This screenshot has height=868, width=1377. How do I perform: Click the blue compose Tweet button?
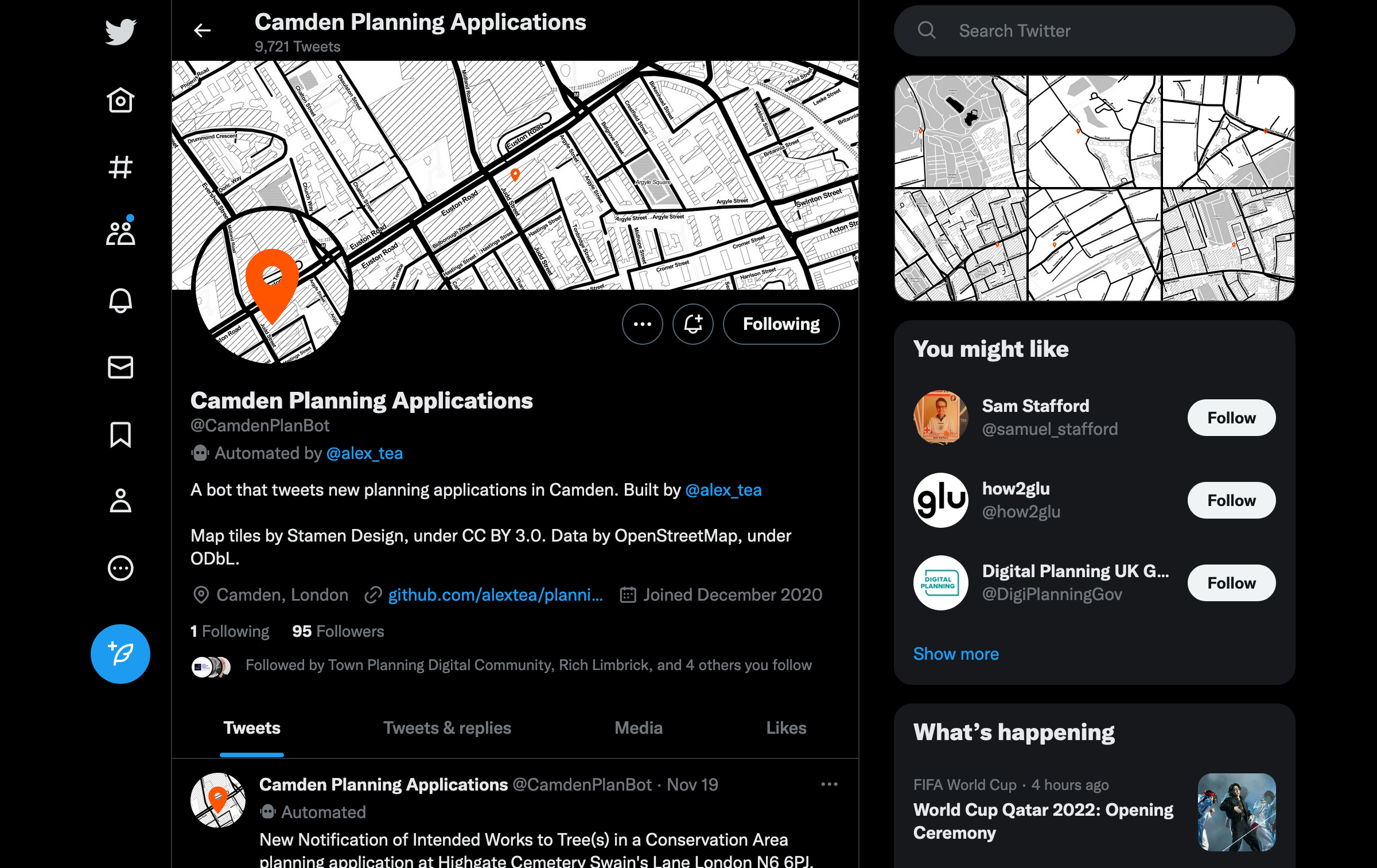[x=120, y=653]
